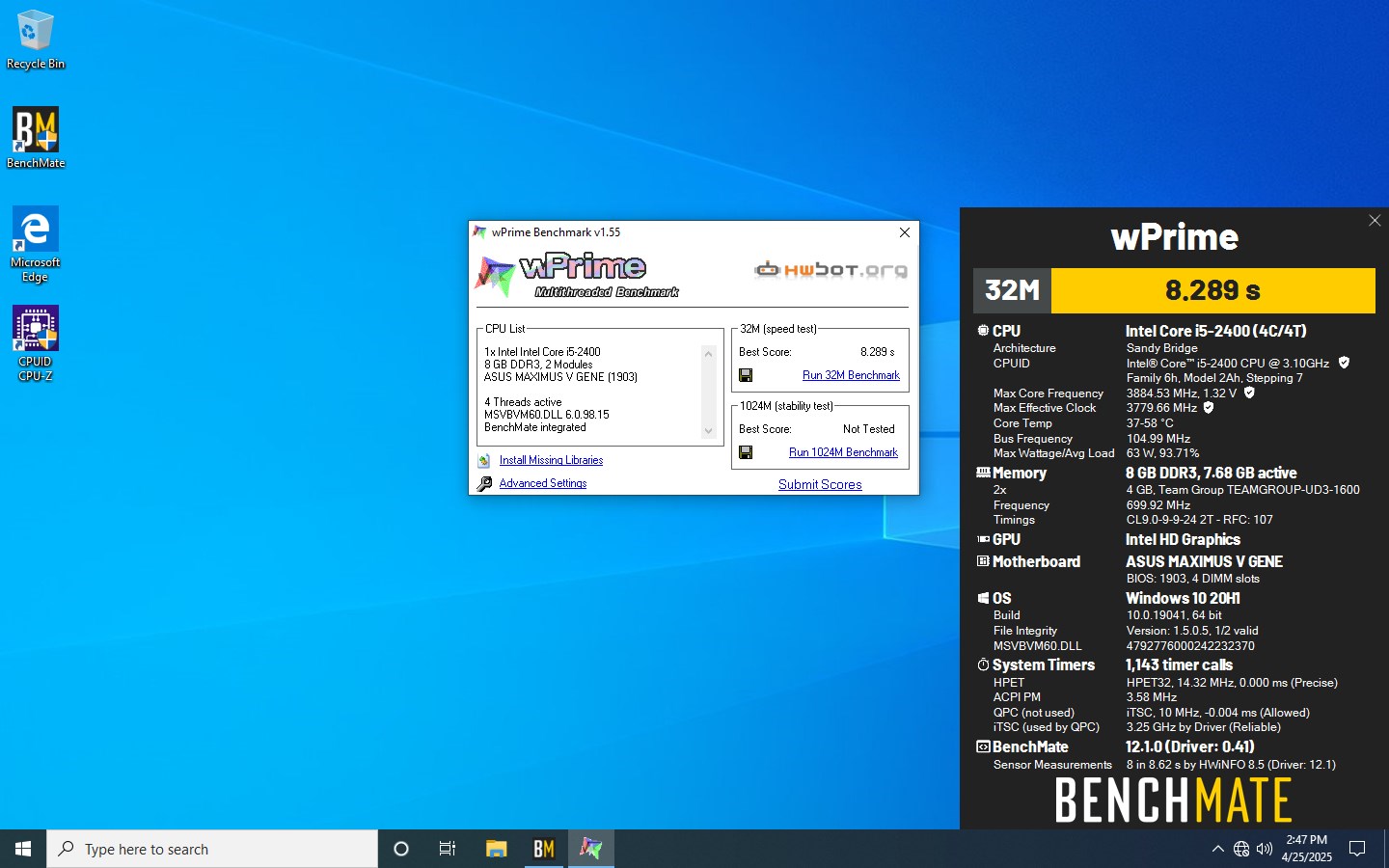Click the 8.289 s score in the yellow bar
The image size is (1389, 868).
tap(1212, 290)
